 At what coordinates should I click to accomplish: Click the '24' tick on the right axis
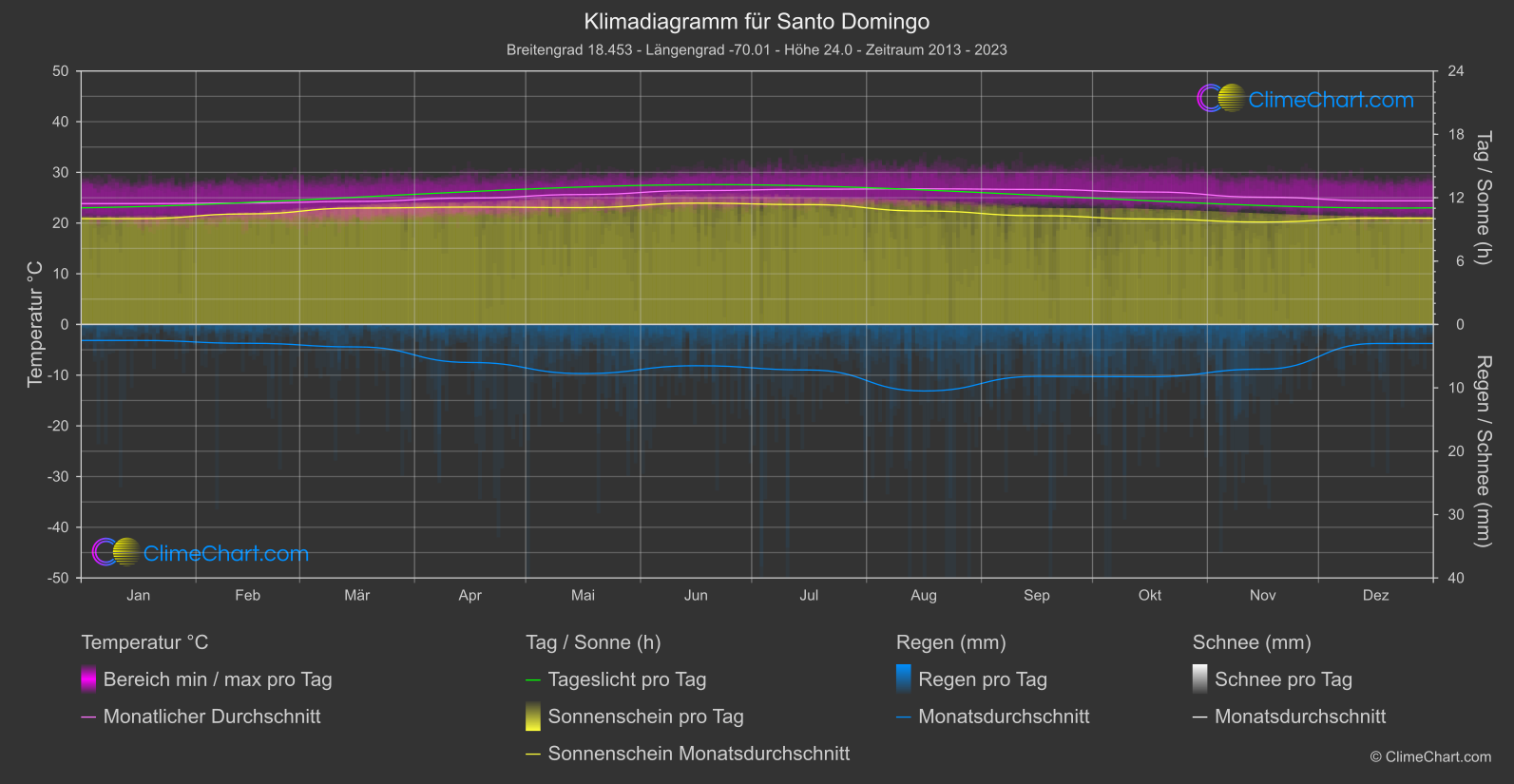pos(1456,71)
